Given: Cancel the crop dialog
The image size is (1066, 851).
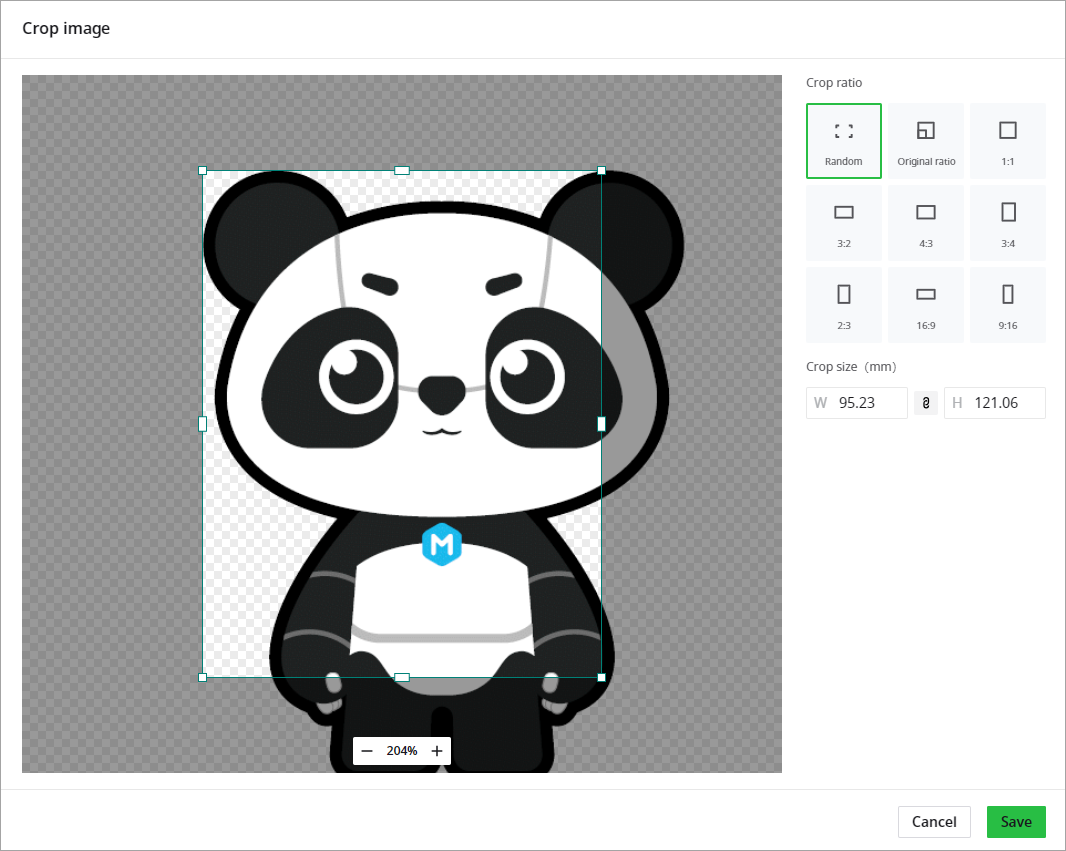Looking at the screenshot, I should (x=934, y=822).
